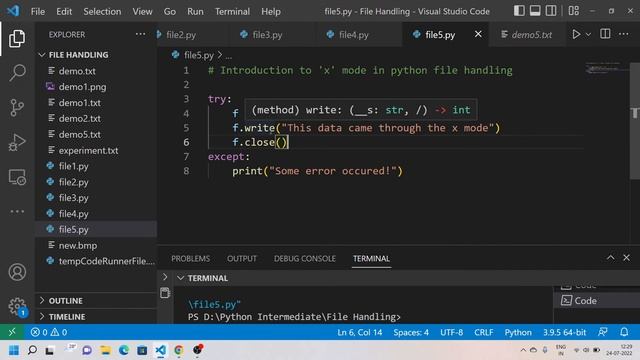Expand the terminal side chevron

[165, 277]
